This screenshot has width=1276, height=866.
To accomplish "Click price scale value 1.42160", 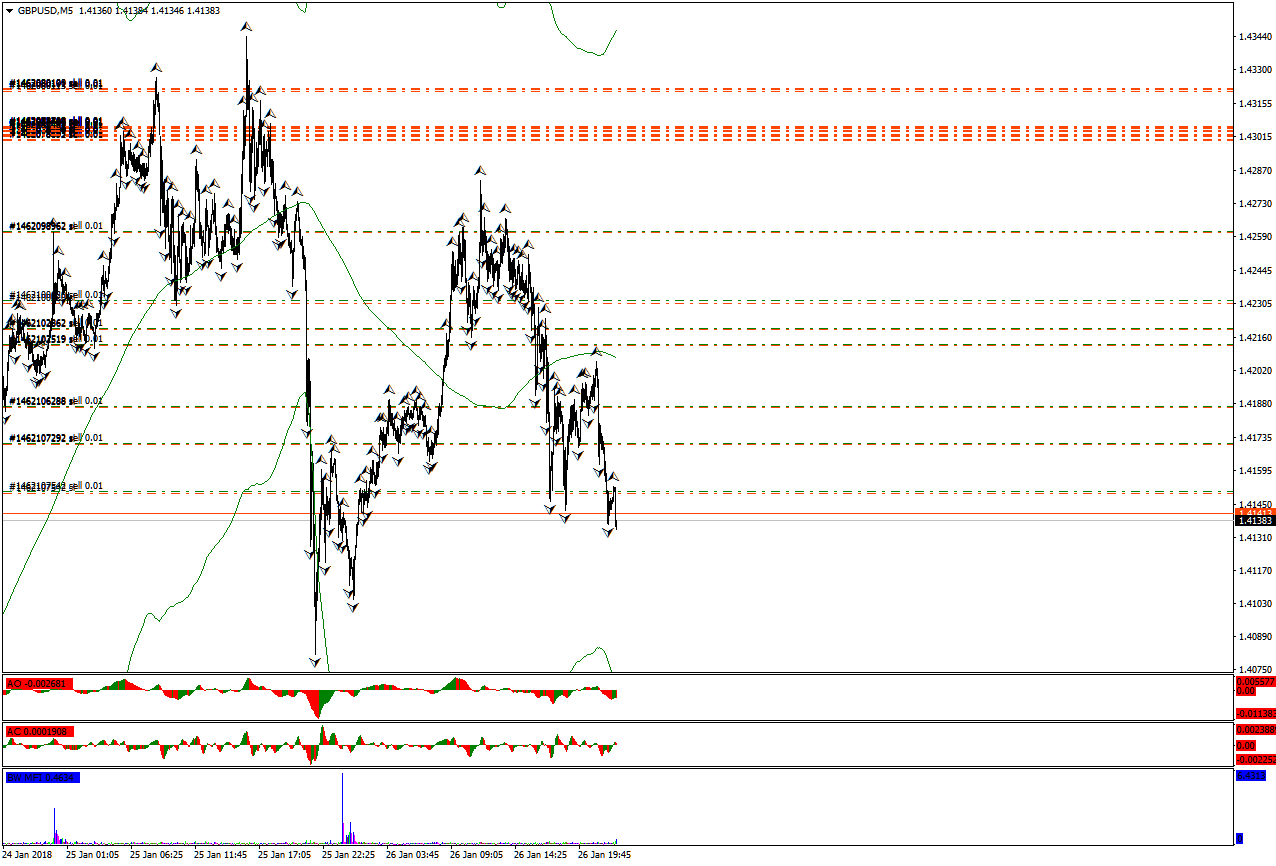I will click(1254, 337).
